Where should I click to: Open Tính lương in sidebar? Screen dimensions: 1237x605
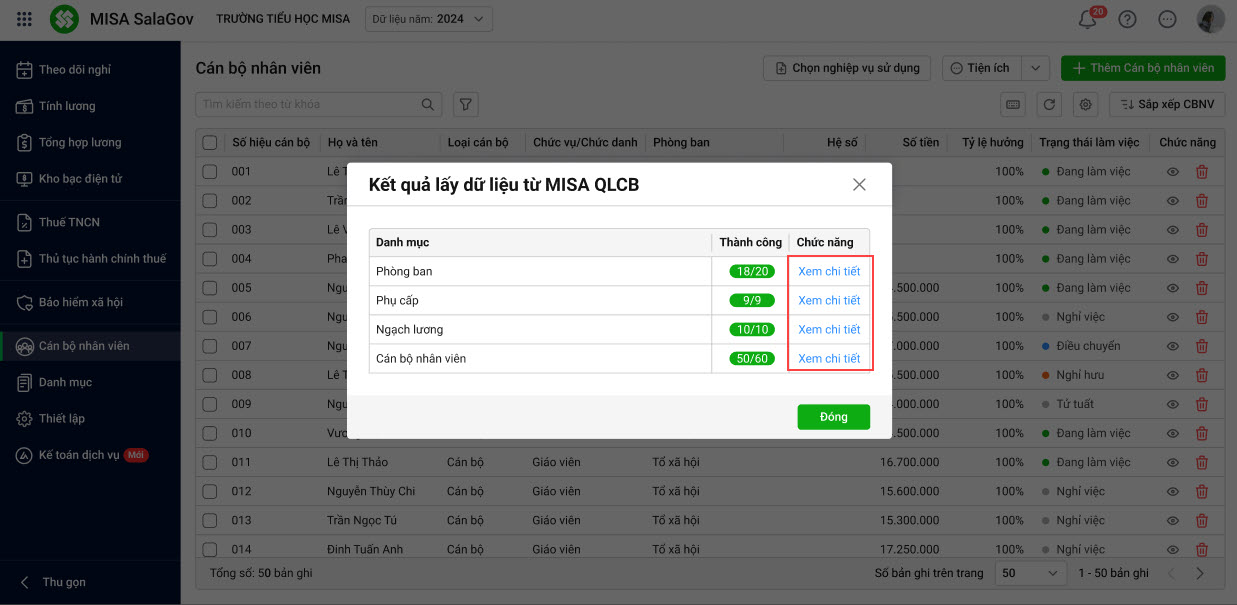tap(90, 106)
